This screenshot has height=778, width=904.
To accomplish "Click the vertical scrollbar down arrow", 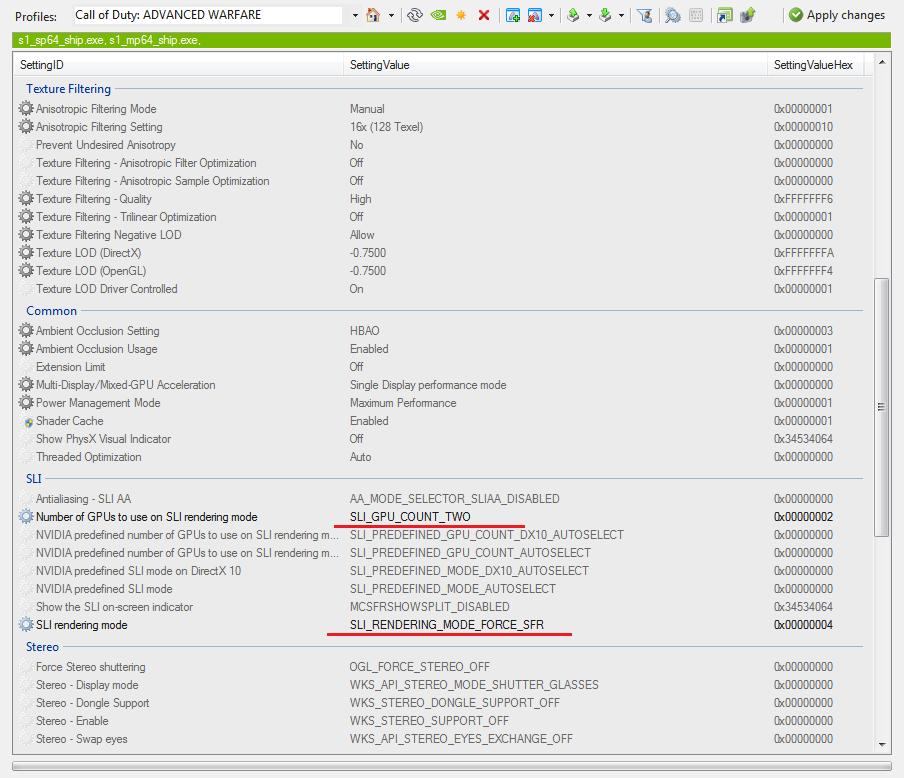I will 882,745.
